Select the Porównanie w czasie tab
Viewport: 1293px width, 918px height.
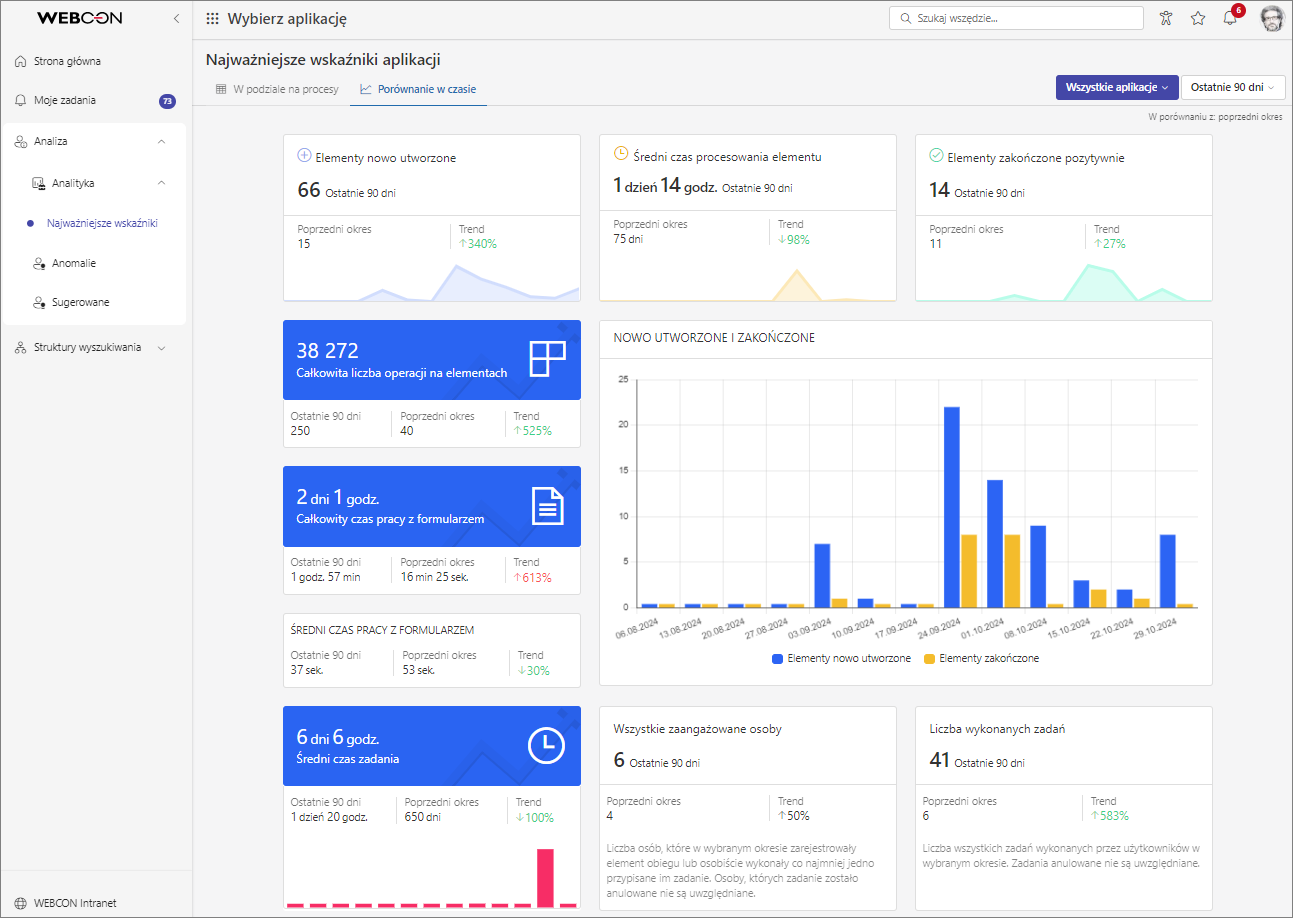(x=418, y=89)
